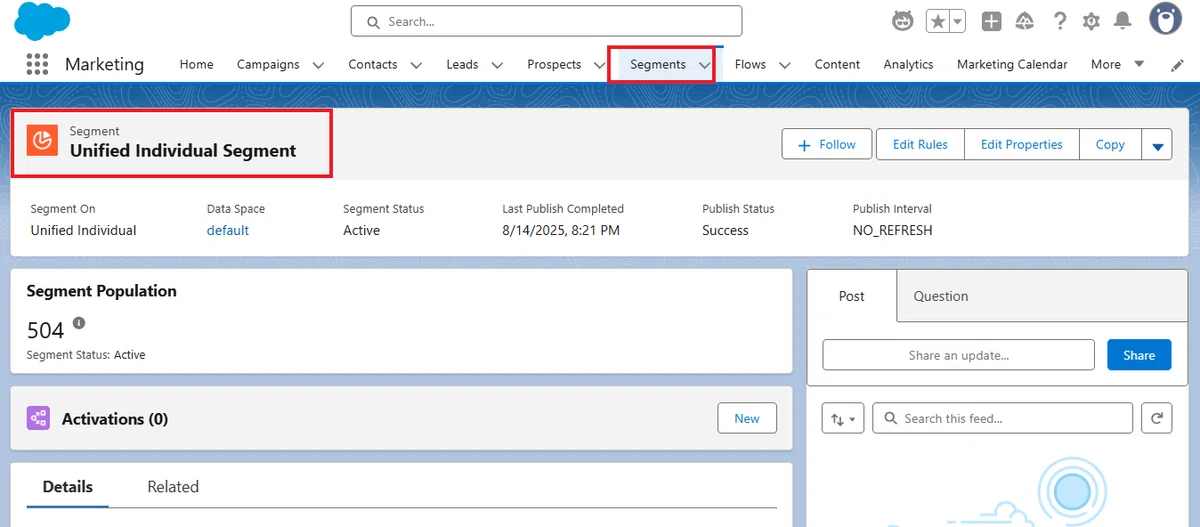Open the Flows tab
The height and width of the screenshot is (527, 1200).
coord(750,64)
